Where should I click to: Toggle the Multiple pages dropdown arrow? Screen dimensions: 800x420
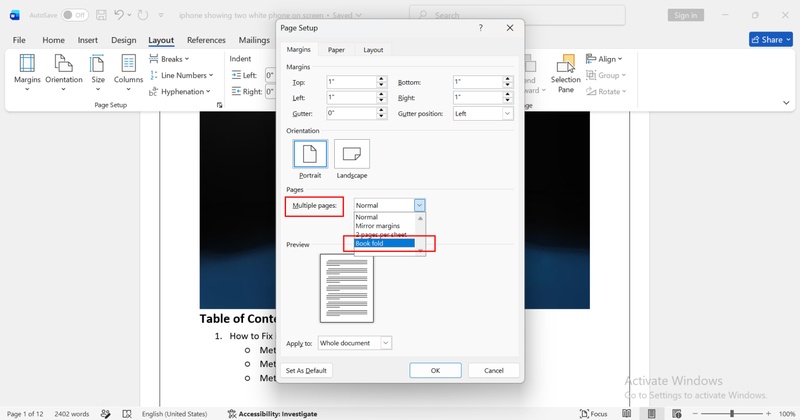tap(419, 205)
